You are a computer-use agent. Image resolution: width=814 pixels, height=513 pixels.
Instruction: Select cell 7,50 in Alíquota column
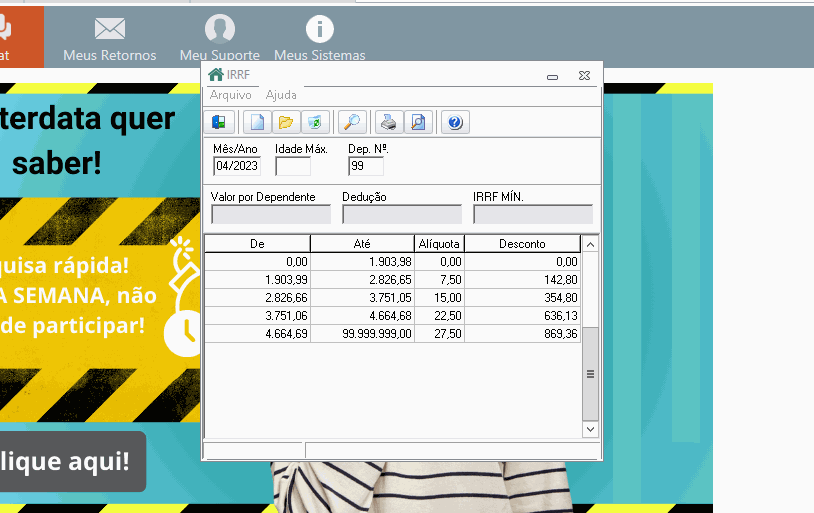point(439,280)
